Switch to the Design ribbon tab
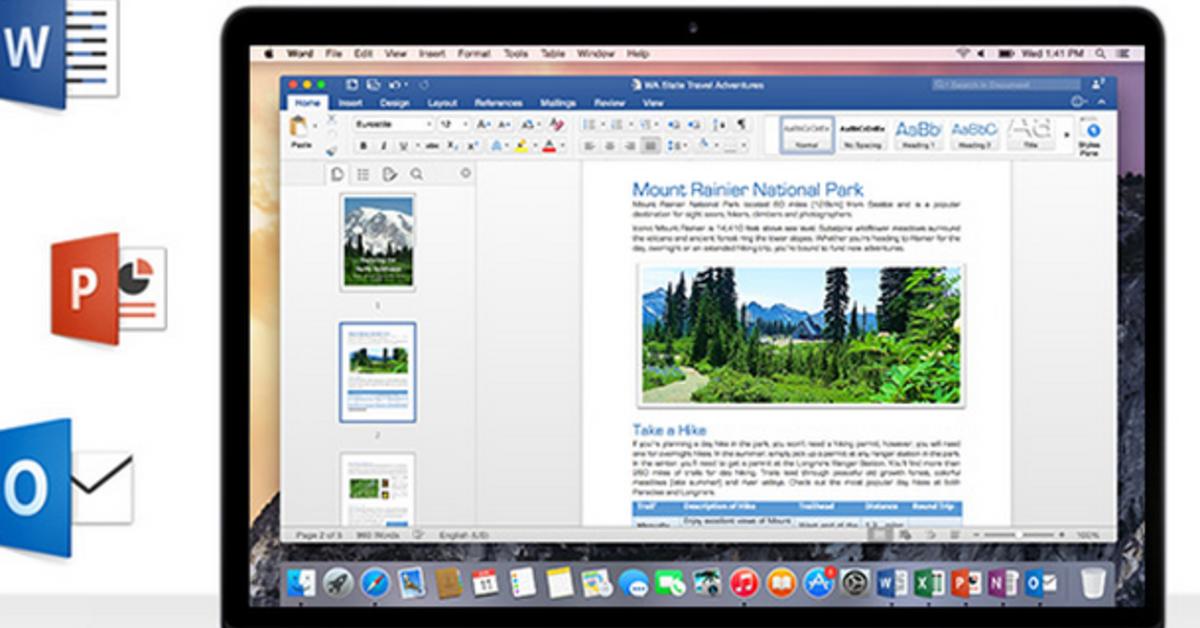Image resolution: width=1200 pixels, height=628 pixels. click(394, 103)
